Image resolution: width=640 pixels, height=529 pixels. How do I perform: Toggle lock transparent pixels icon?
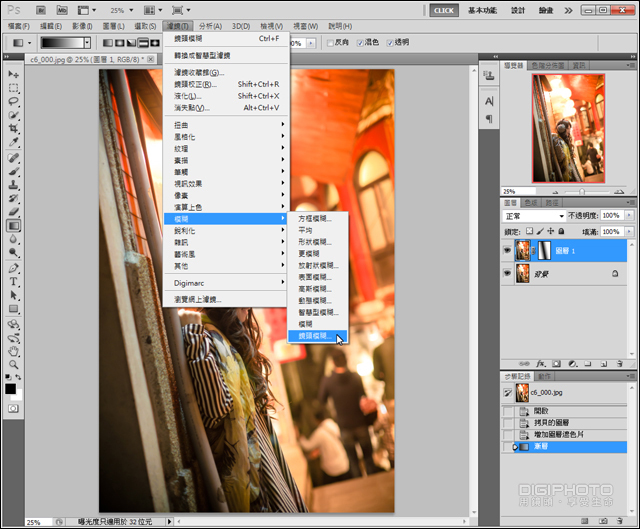pyautogui.click(x=529, y=231)
